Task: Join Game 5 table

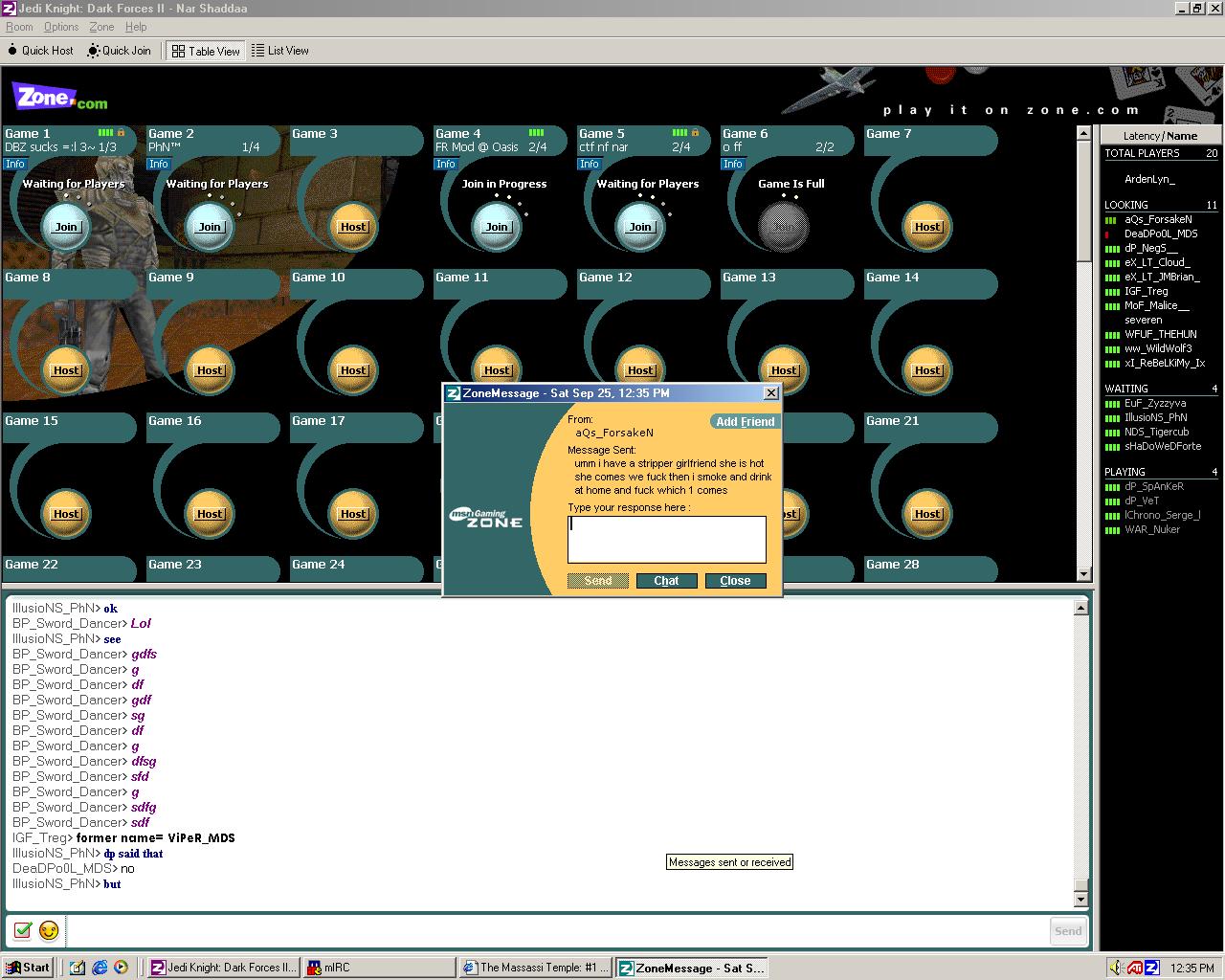Action: pyautogui.click(x=640, y=227)
